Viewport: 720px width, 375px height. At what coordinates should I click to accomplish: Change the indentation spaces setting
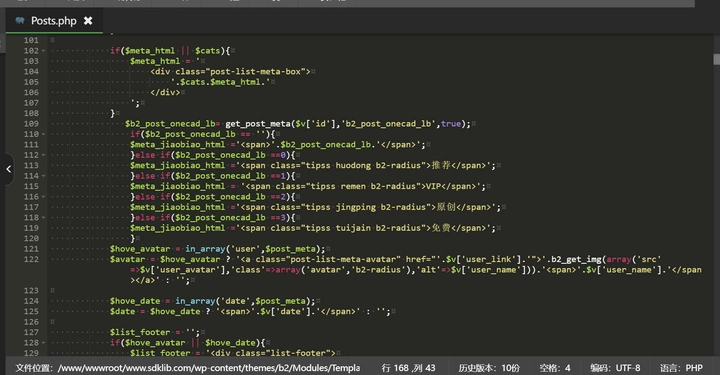click(555, 368)
